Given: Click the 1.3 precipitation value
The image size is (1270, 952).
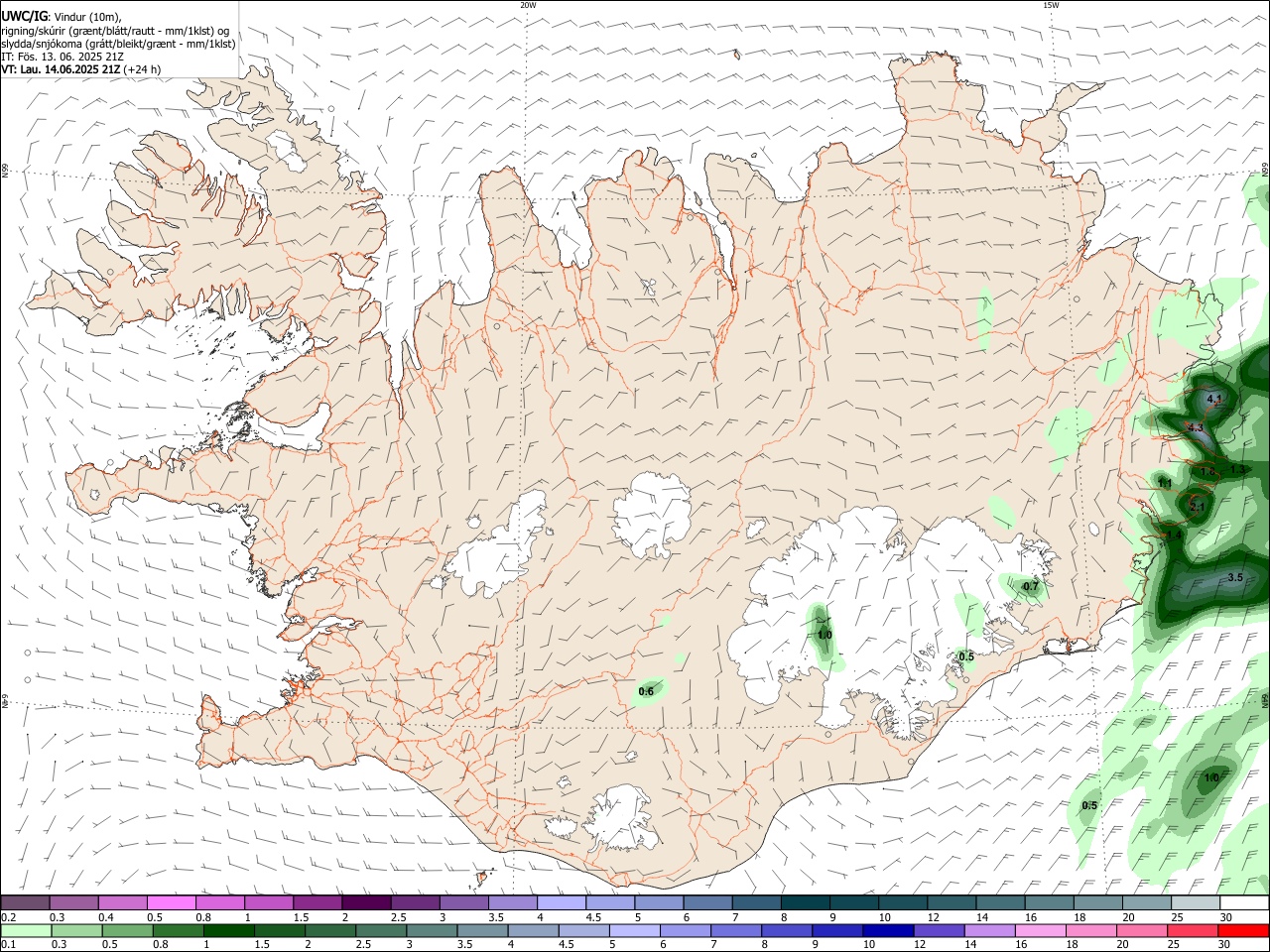Looking at the screenshot, I should coord(1237,470).
